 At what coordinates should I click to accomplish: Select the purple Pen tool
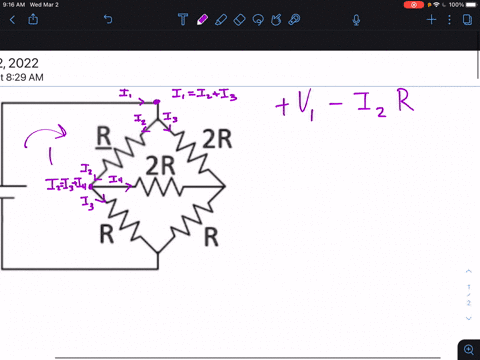click(202, 20)
